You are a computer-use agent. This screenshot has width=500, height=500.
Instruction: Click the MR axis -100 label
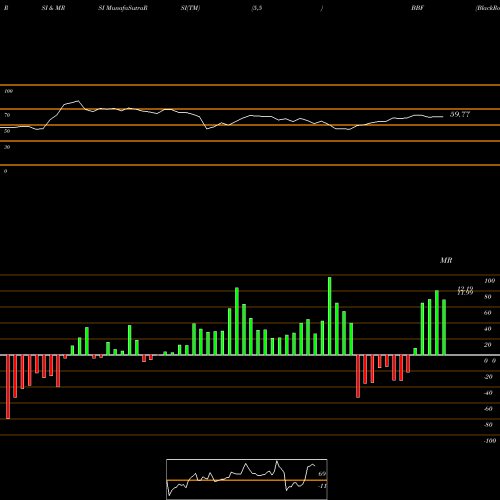pos(490,441)
